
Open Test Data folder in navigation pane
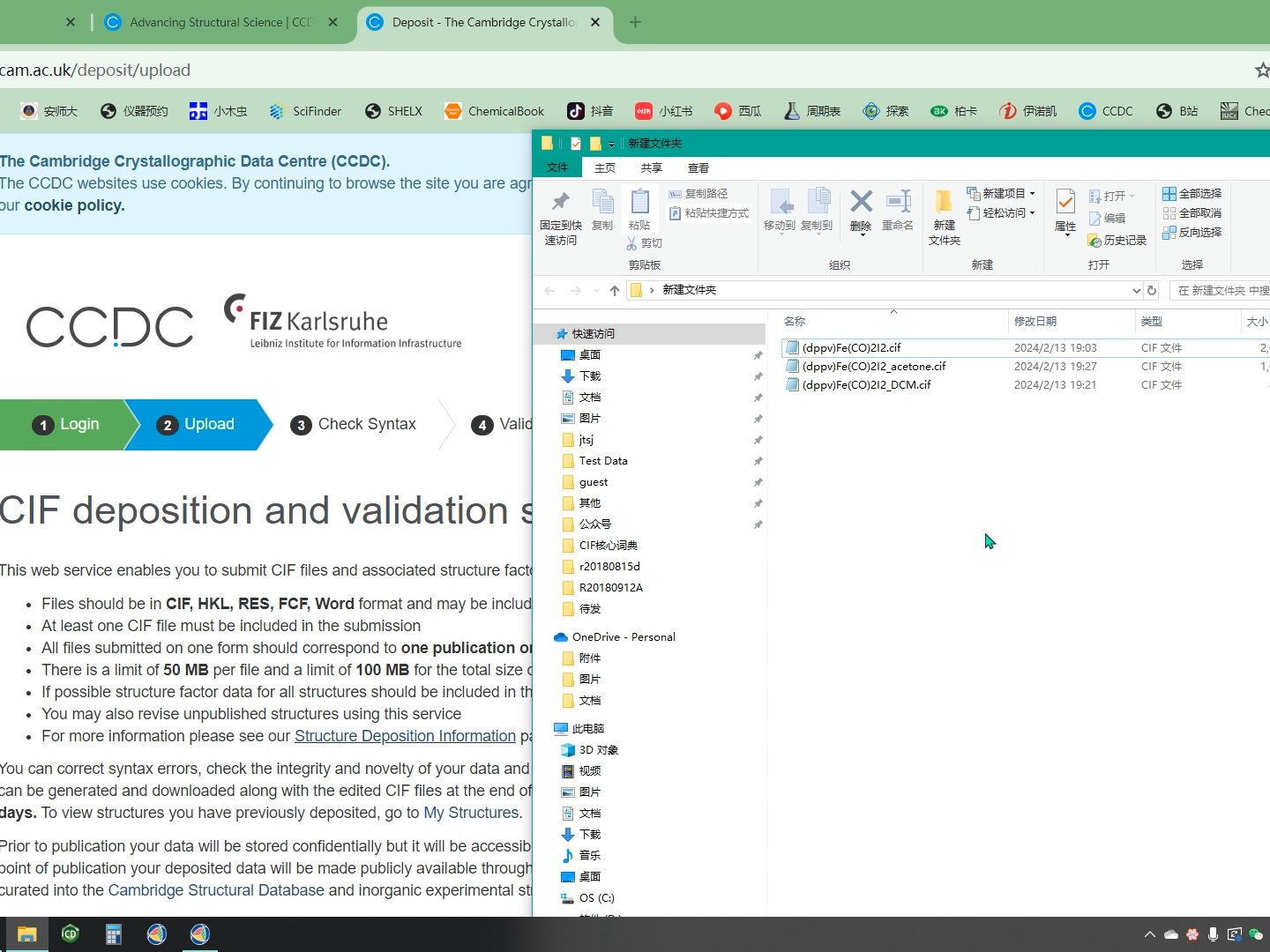[x=603, y=461]
